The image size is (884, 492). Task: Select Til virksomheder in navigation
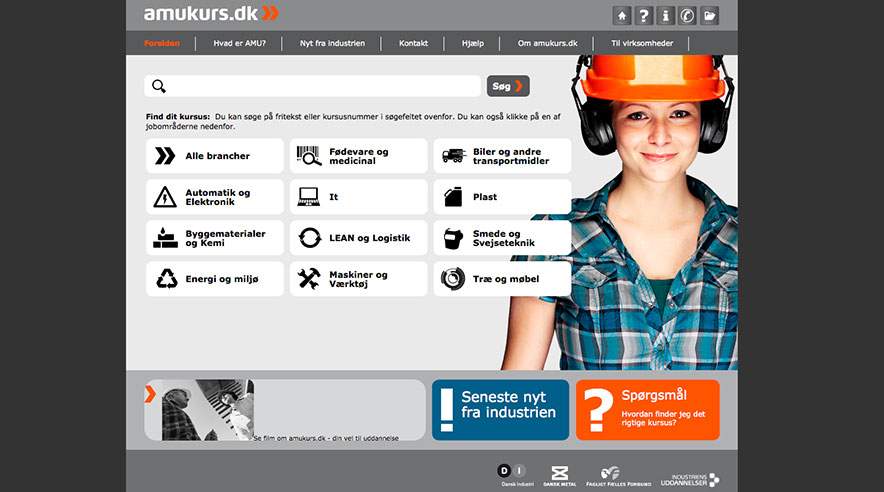coord(641,43)
